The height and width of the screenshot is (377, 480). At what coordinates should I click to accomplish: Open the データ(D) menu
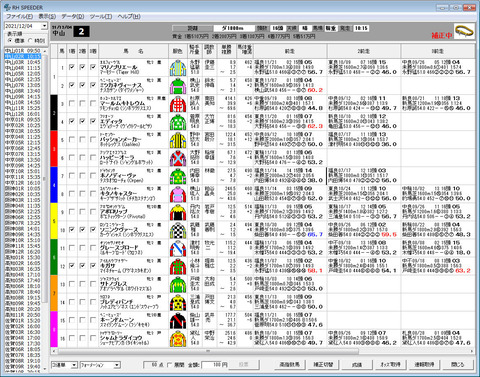[73, 16]
